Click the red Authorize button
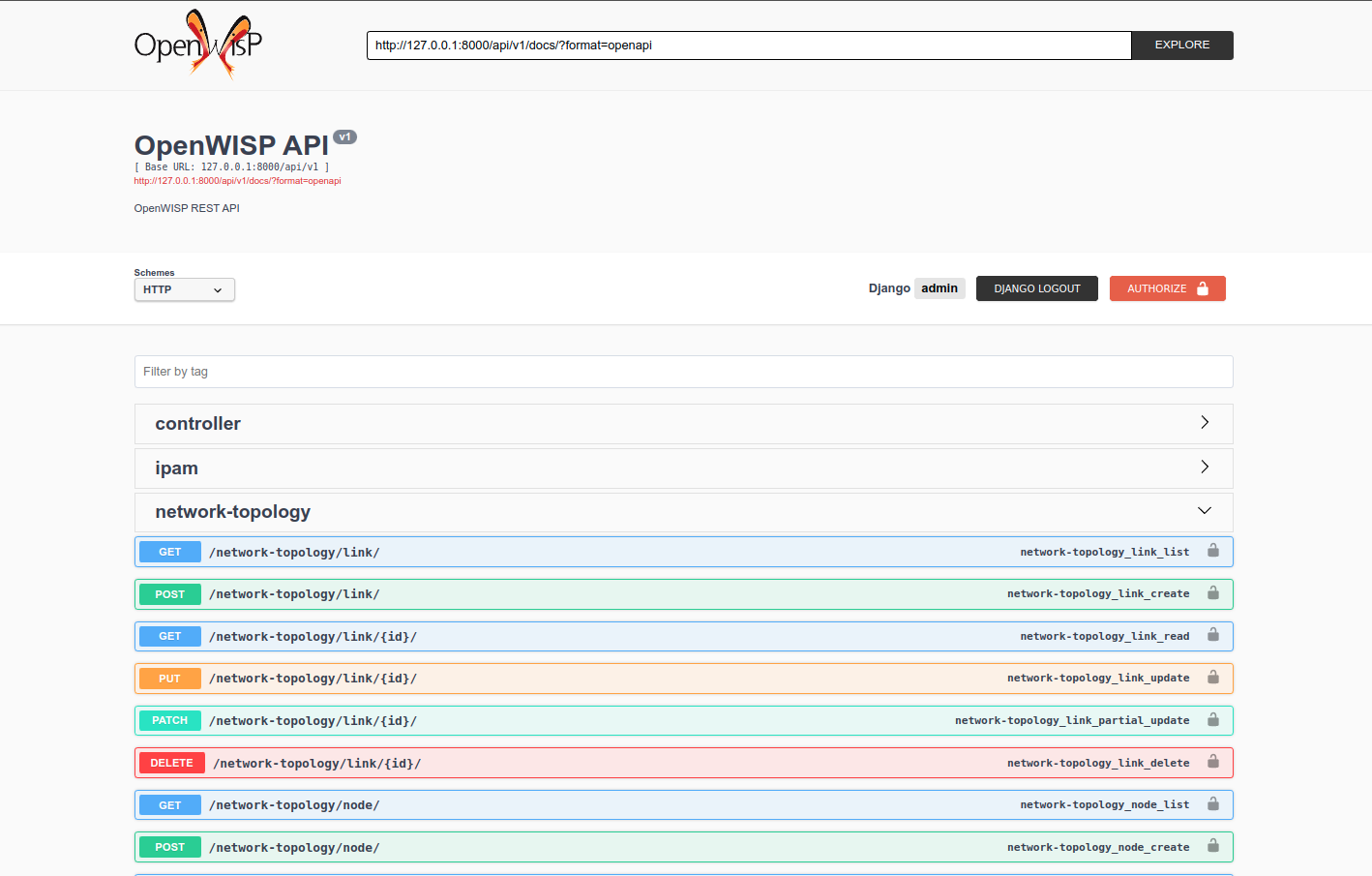 point(1167,288)
